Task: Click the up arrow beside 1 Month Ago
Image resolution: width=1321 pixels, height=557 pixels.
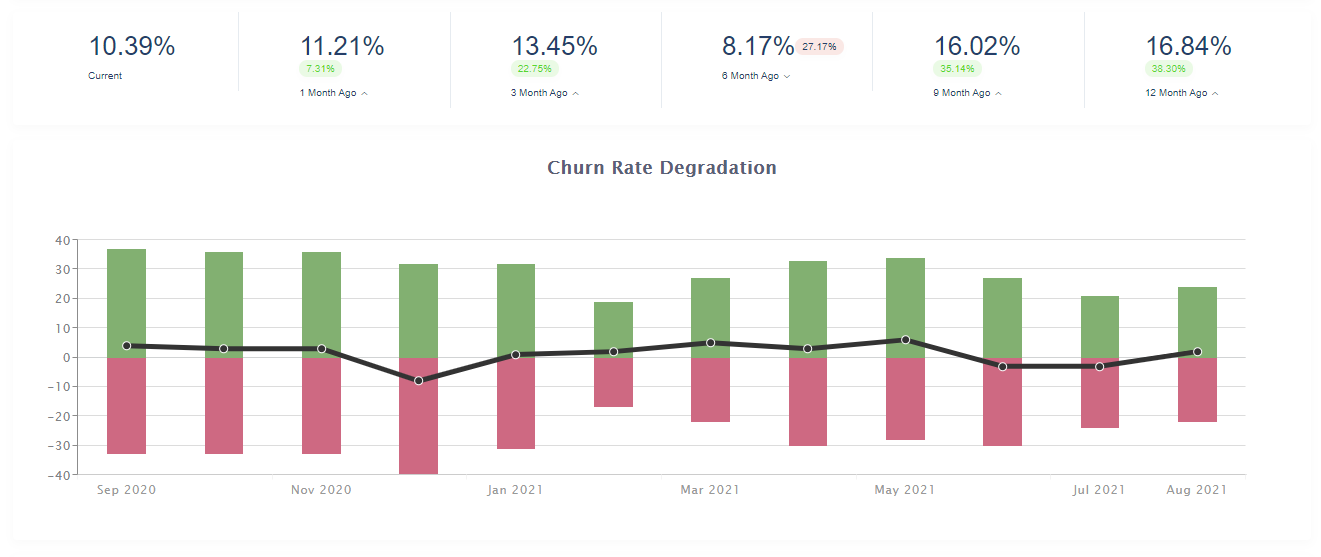Action: (364, 93)
